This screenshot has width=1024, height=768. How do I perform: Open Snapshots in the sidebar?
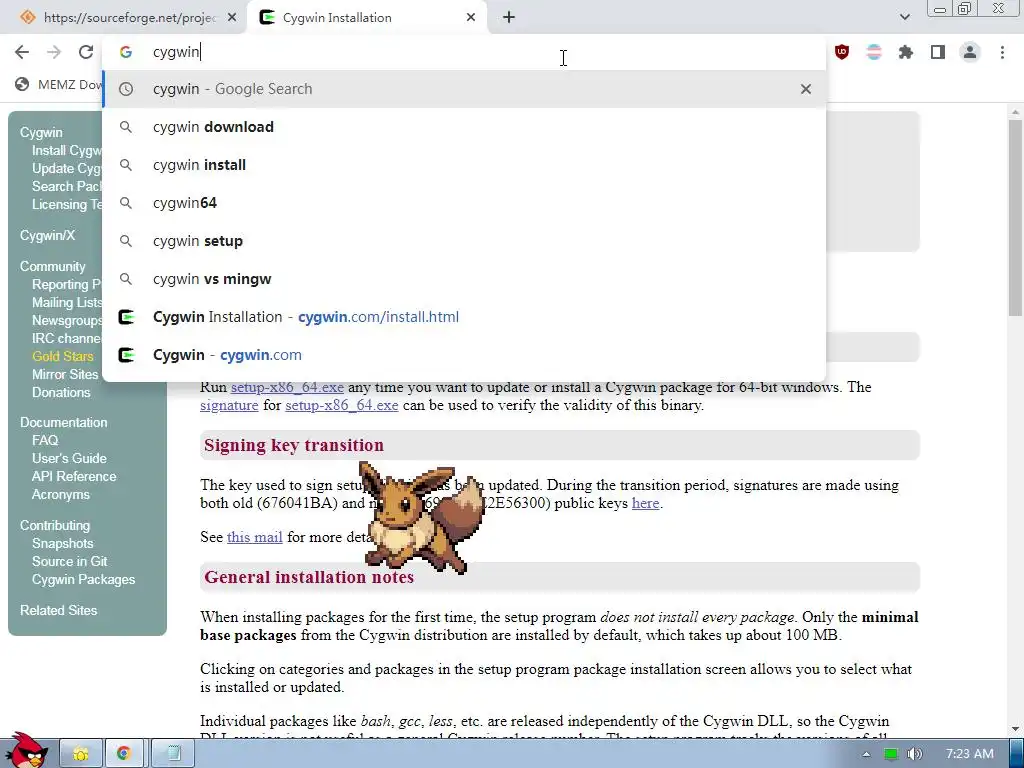(63, 543)
